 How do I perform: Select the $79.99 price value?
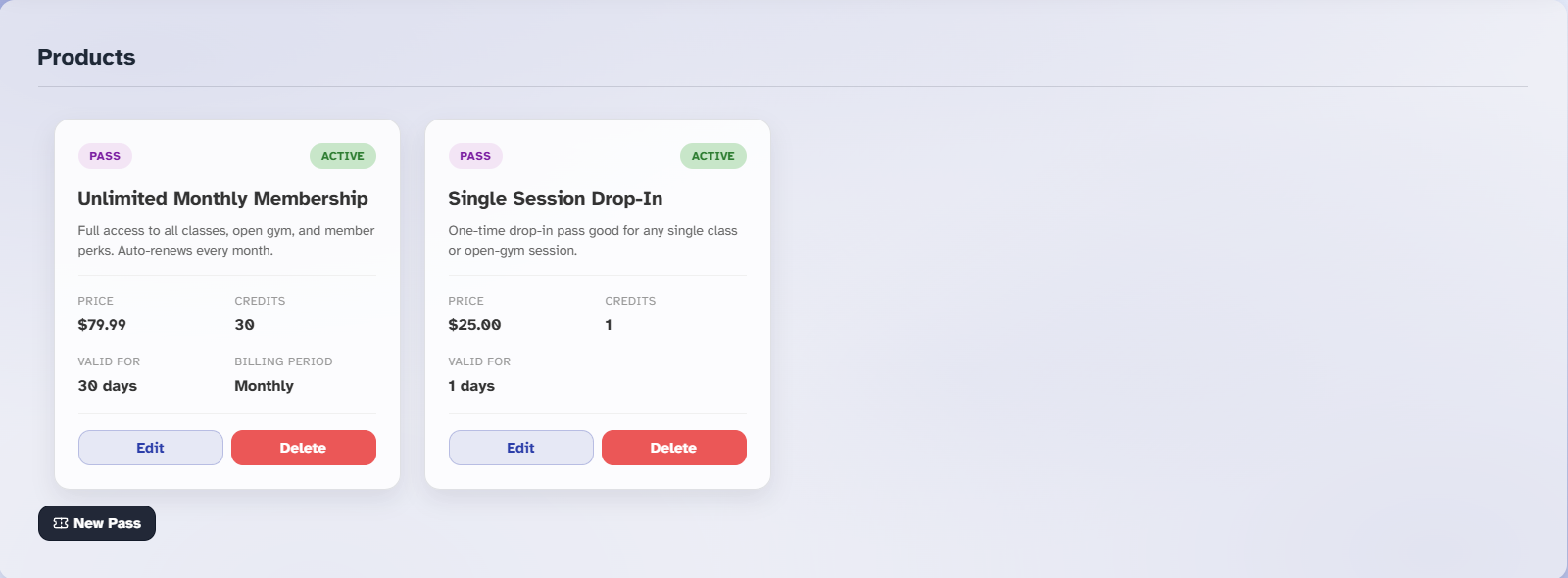(102, 324)
